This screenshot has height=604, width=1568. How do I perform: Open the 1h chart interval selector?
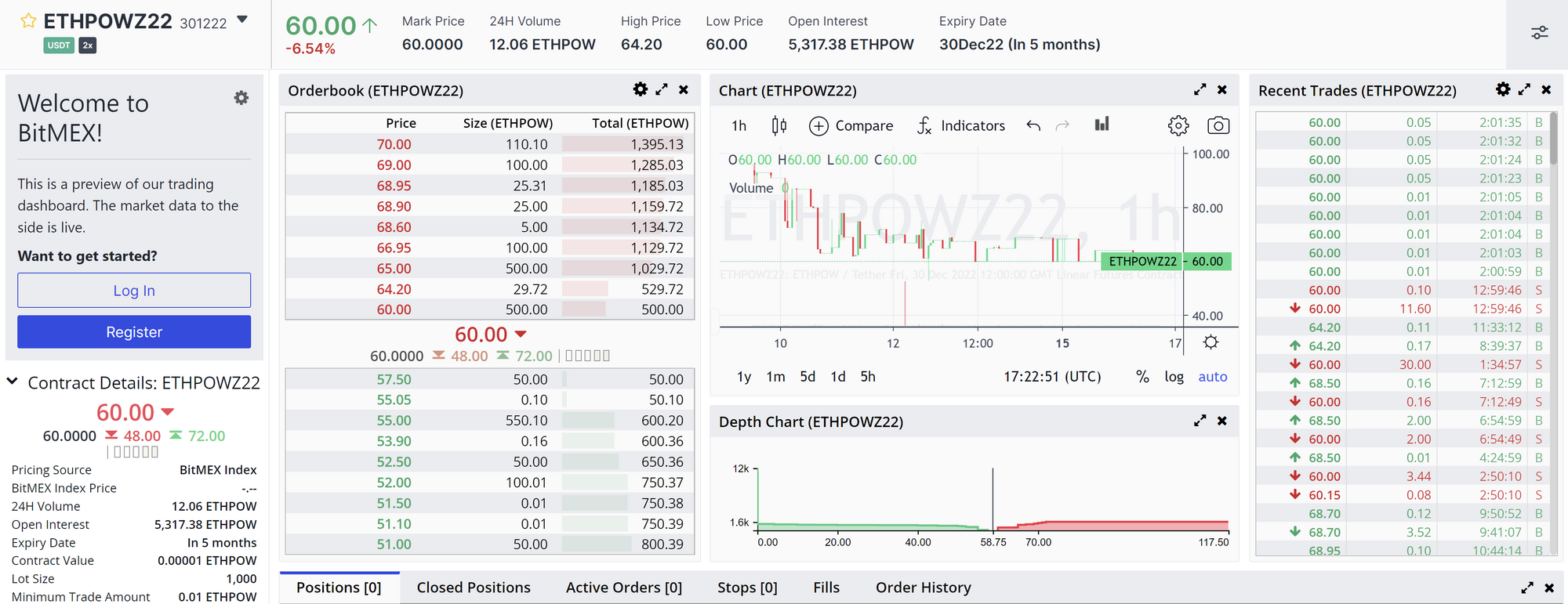point(739,125)
